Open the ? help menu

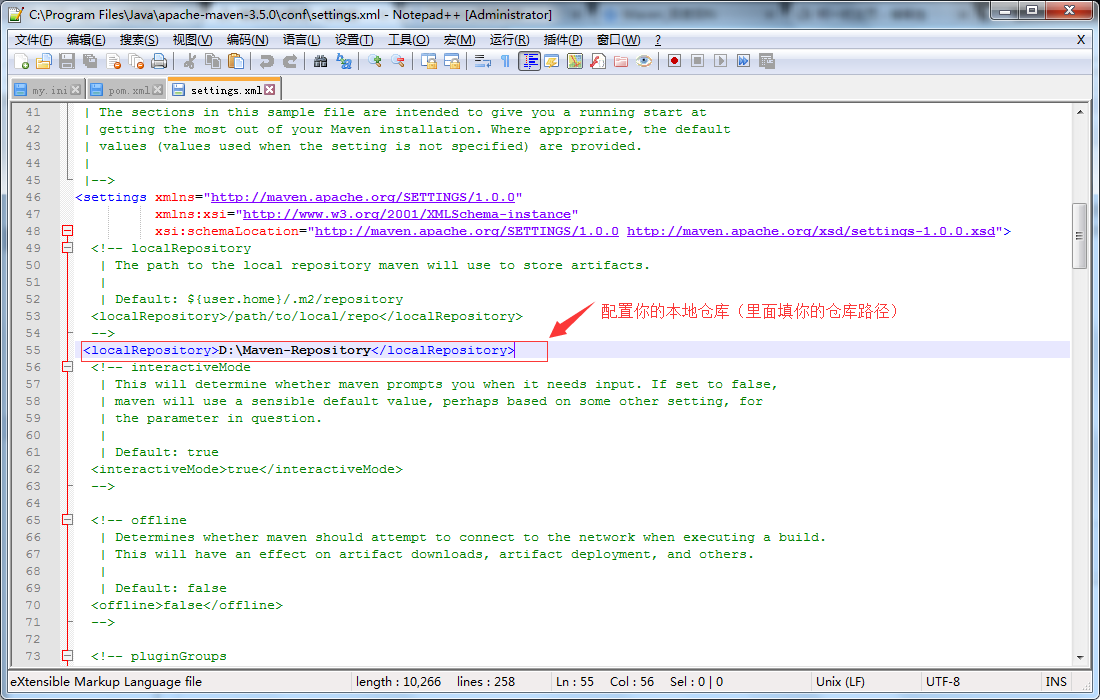pyautogui.click(x=657, y=40)
